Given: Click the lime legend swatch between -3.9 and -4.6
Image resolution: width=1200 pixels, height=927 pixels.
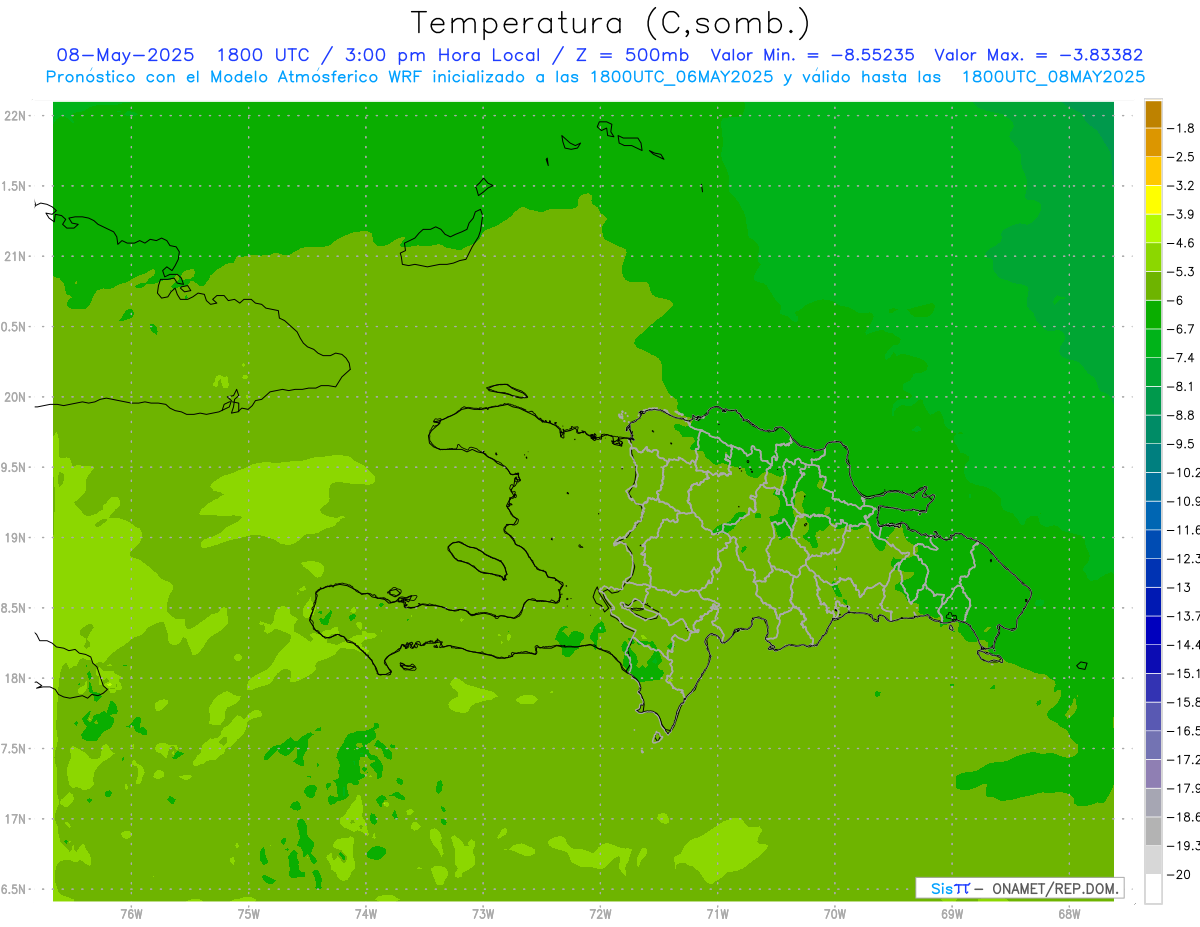Looking at the screenshot, I should 1153,229.
